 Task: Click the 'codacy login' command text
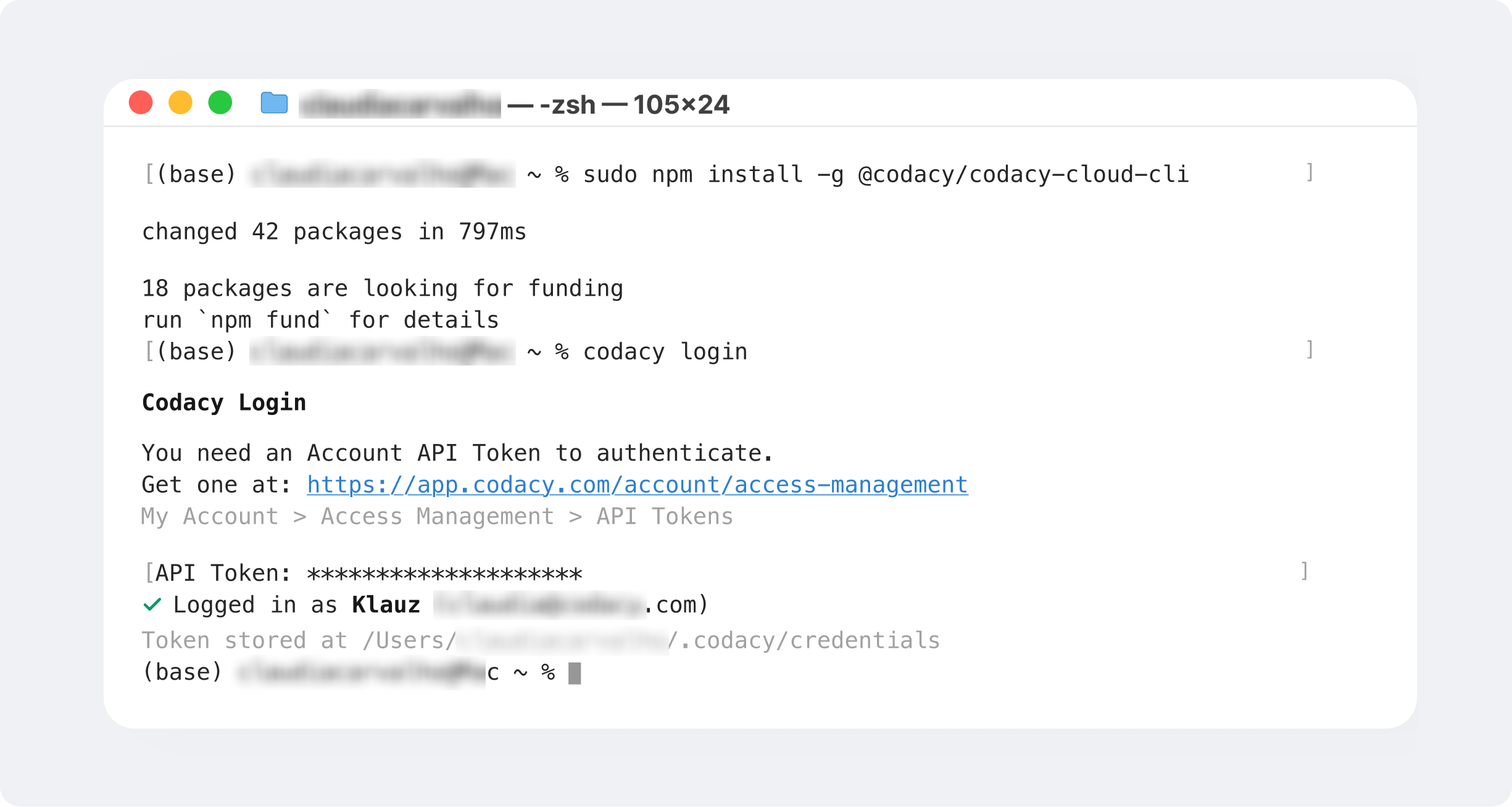click(665, 352)
